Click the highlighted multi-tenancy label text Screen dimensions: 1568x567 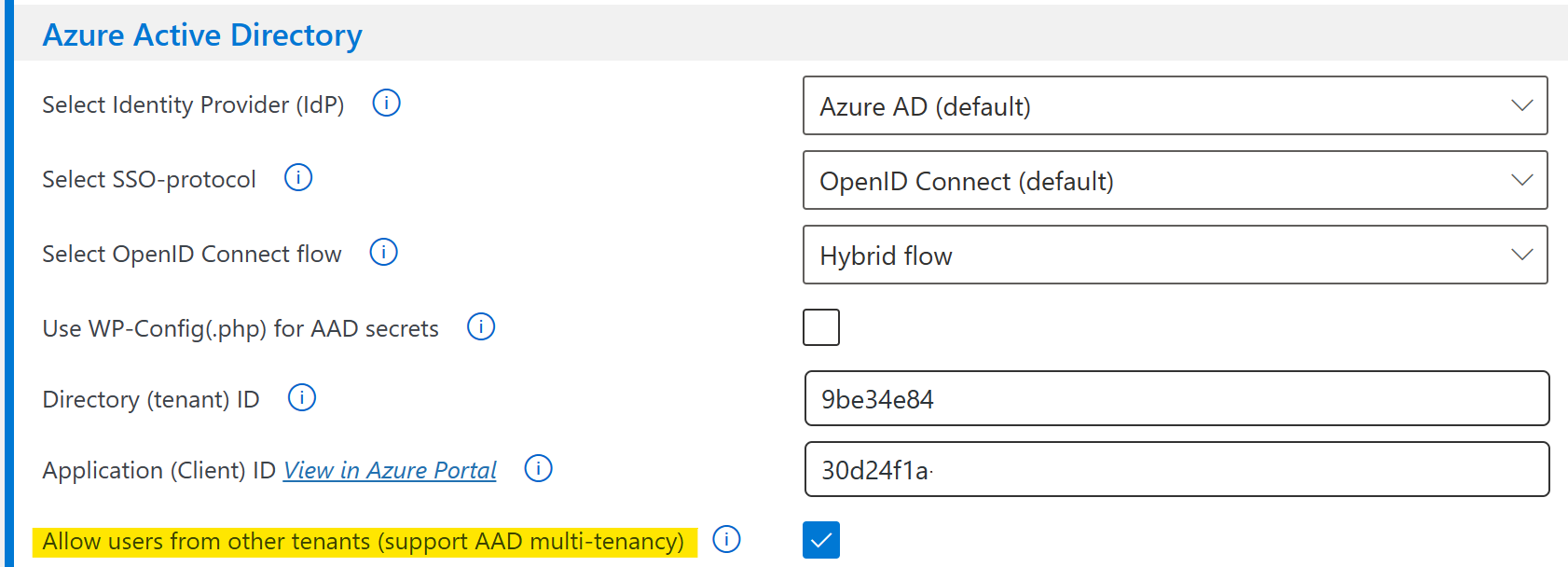[x=364, y=541]
